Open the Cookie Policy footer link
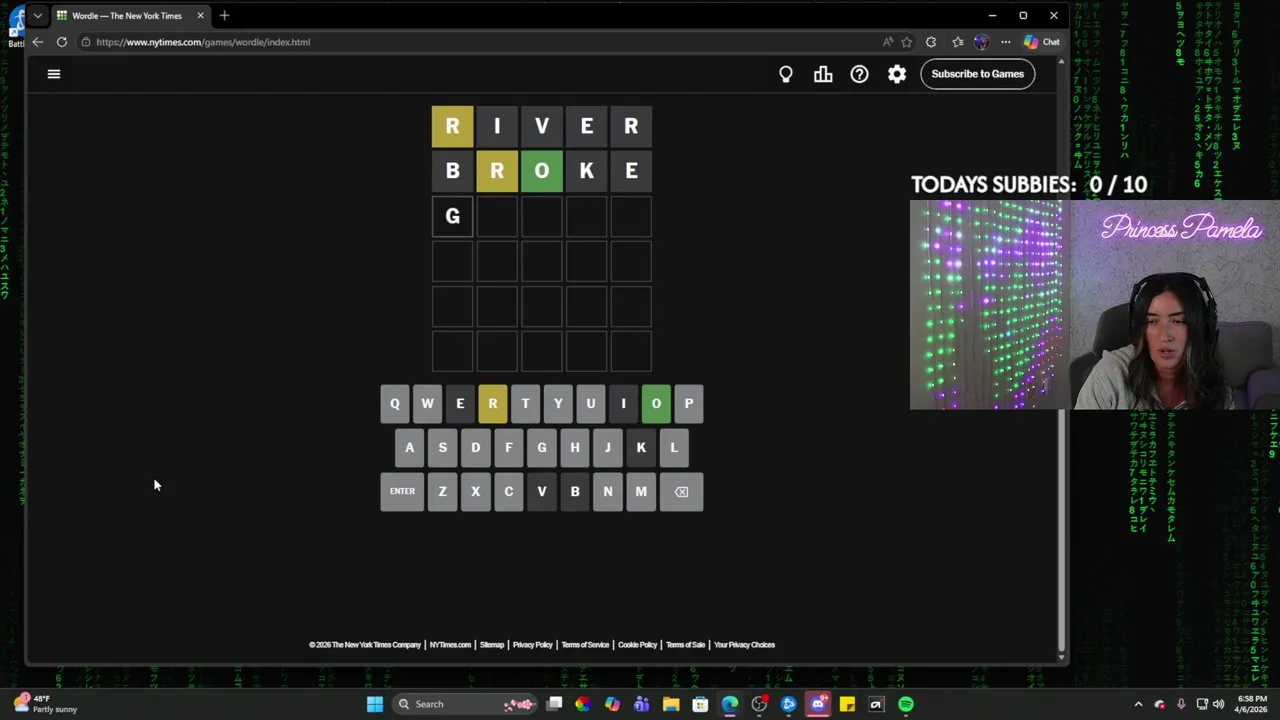The height and width of the screenshot is (720, 1280). (638, 645)
